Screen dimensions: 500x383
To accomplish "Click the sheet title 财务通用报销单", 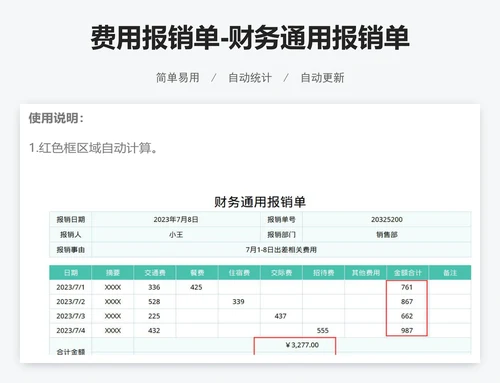I will [x=260, y=202].
